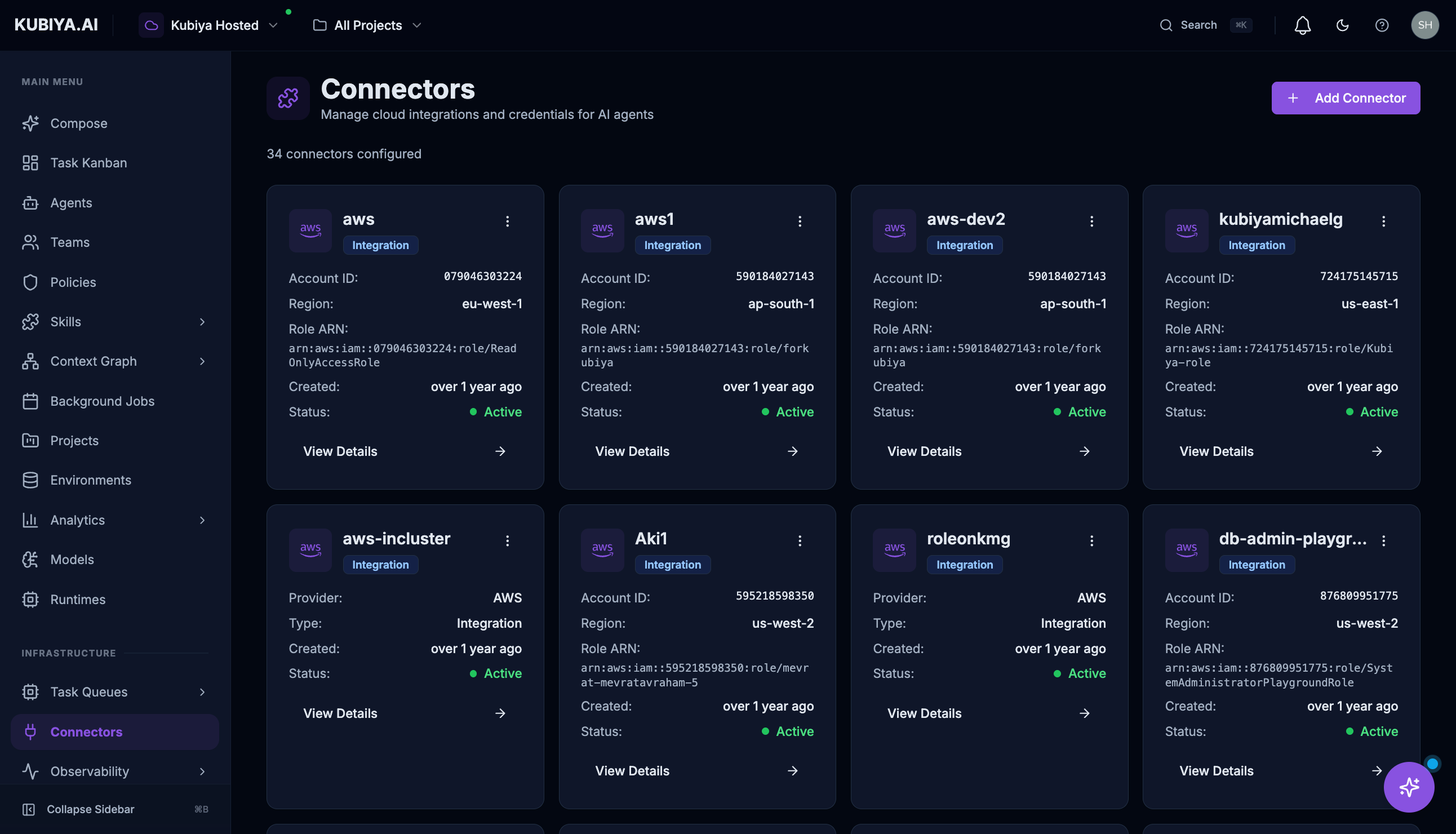1456x834 pixels.
Task: Select Connectors in the sidebar menu
Action: pyautogui.click(x=86, y=731)
